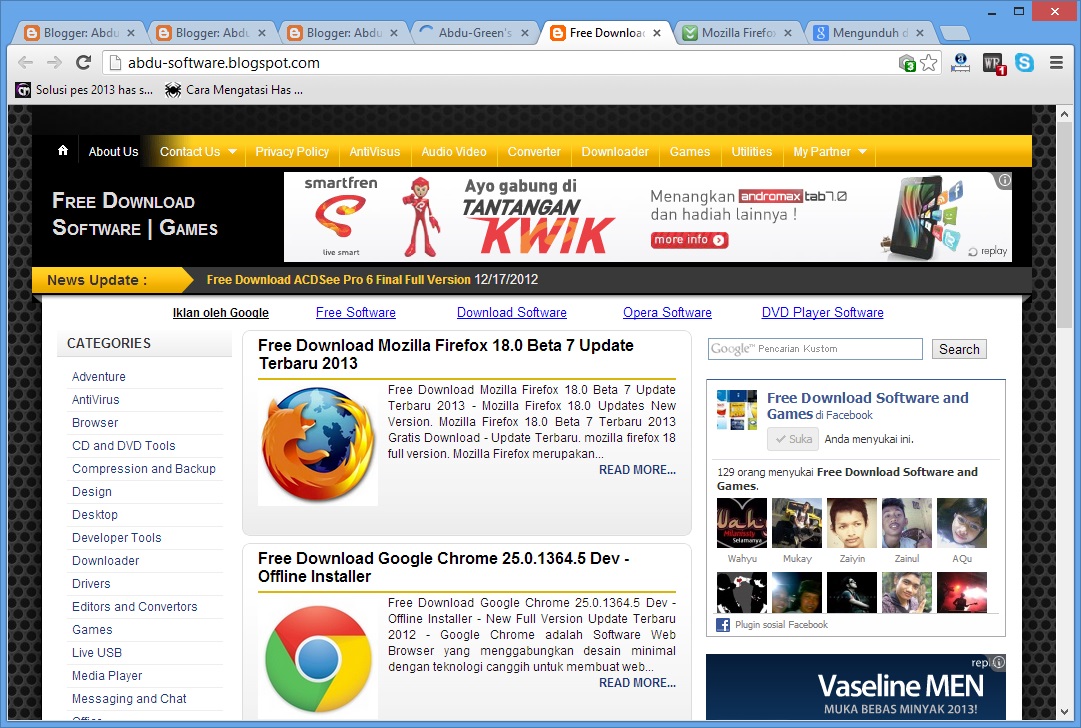Open the new tab button
The width and height of the screenshot is (1081, 728).
(x=954, y=33)
